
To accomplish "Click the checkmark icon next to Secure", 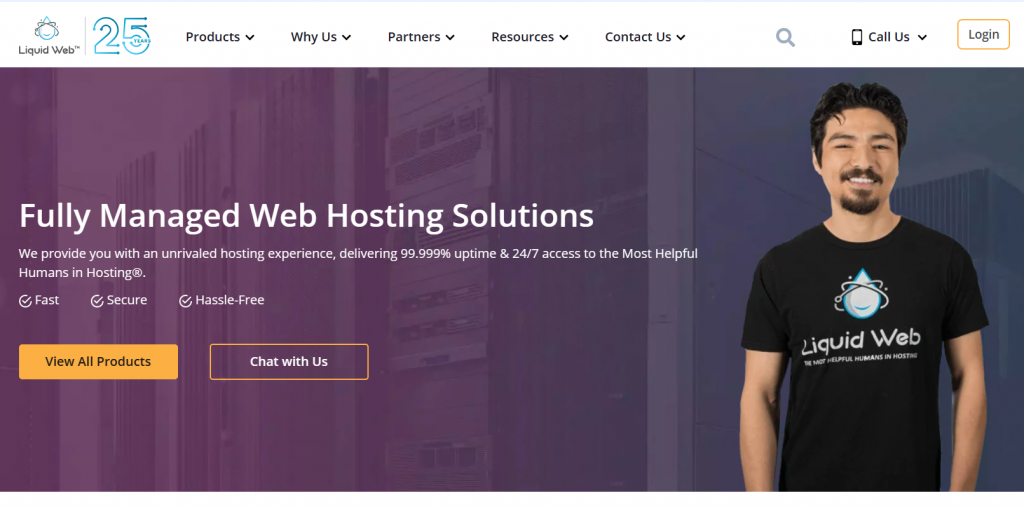I will click(x=97, y=301).
